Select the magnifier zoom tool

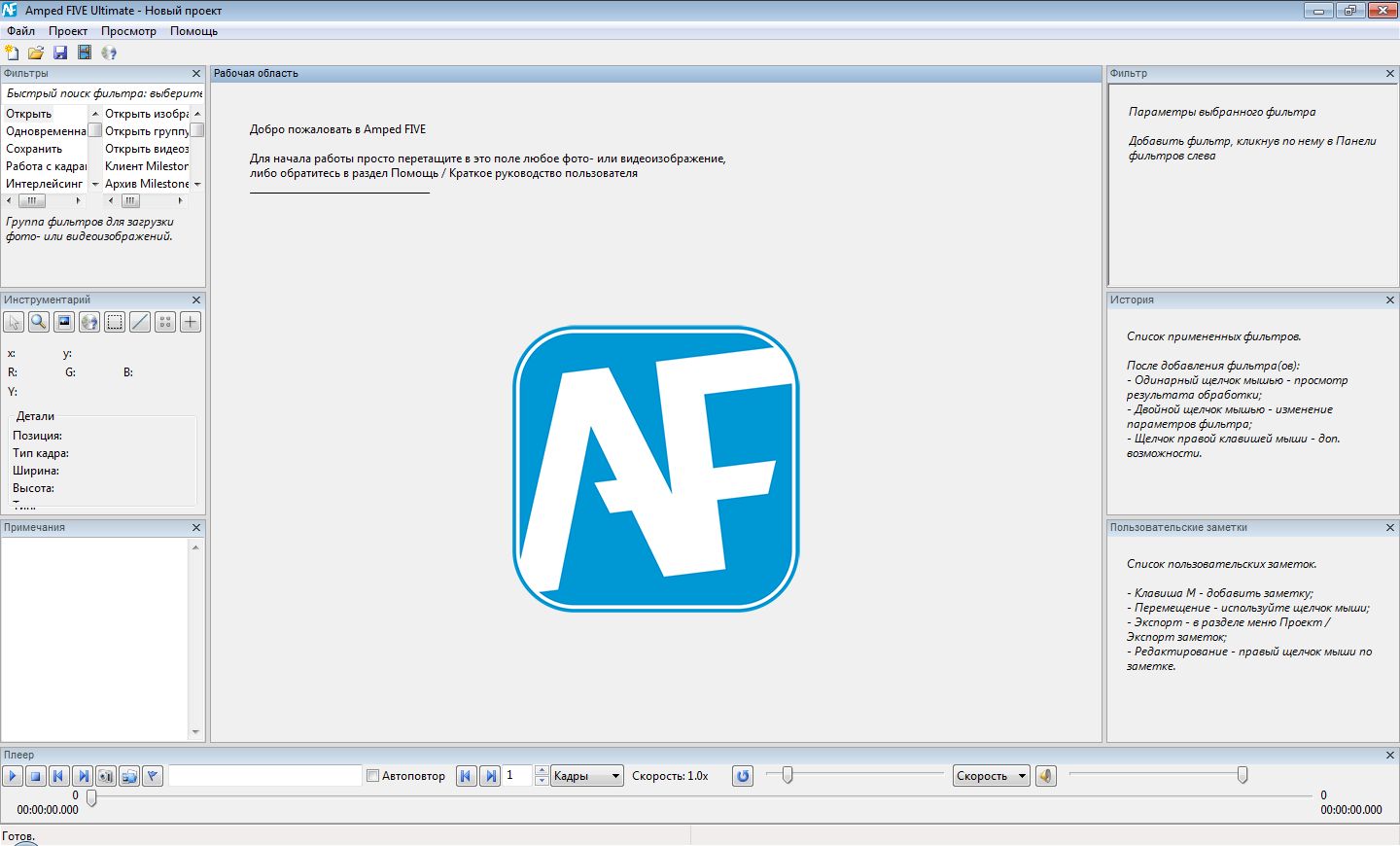click(x=39, y=322)
